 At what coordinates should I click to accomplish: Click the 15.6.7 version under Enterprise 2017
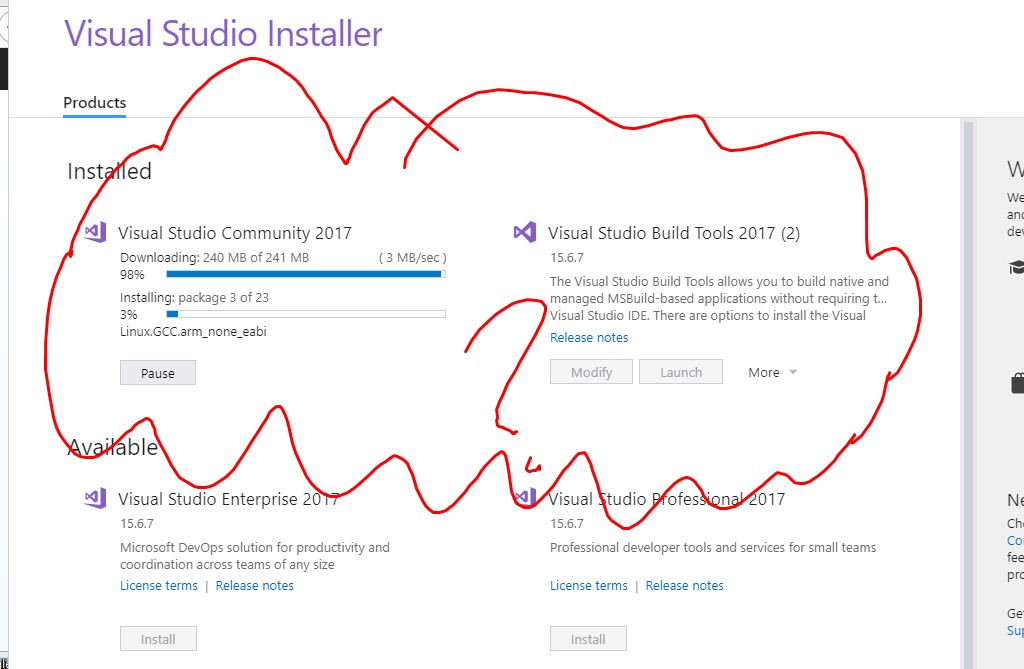tap(137, 523)
